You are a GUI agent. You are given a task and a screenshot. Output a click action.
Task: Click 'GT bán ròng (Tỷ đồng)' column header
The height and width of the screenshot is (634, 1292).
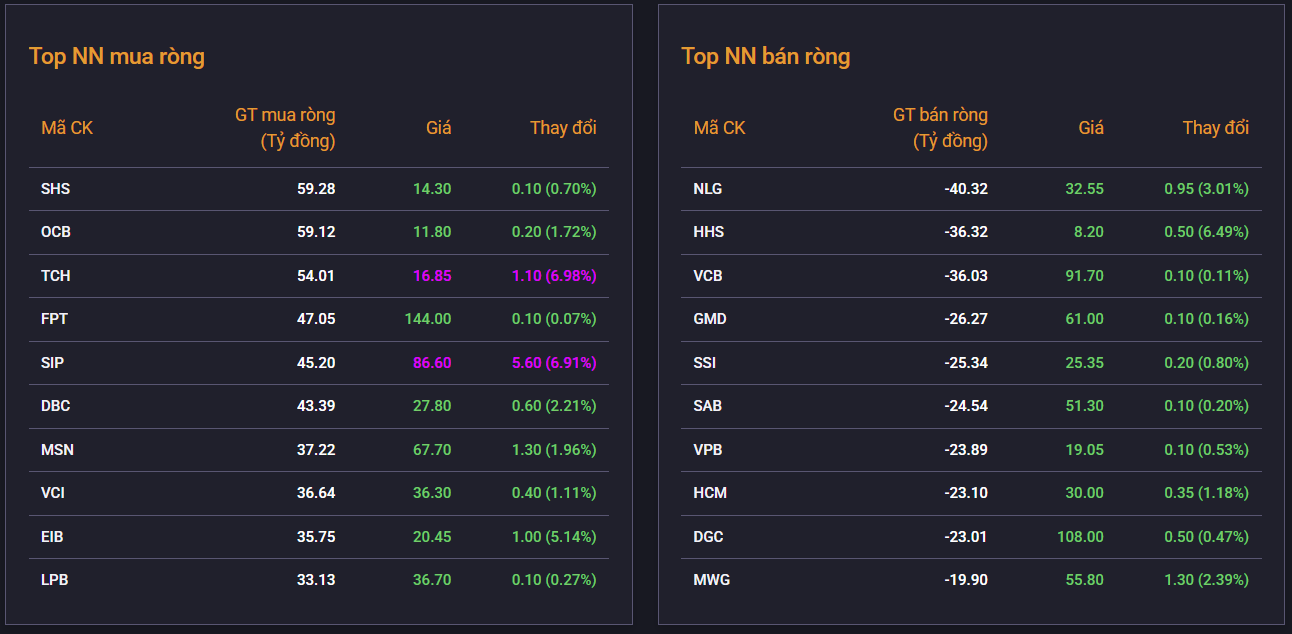(x=940, y=128)
